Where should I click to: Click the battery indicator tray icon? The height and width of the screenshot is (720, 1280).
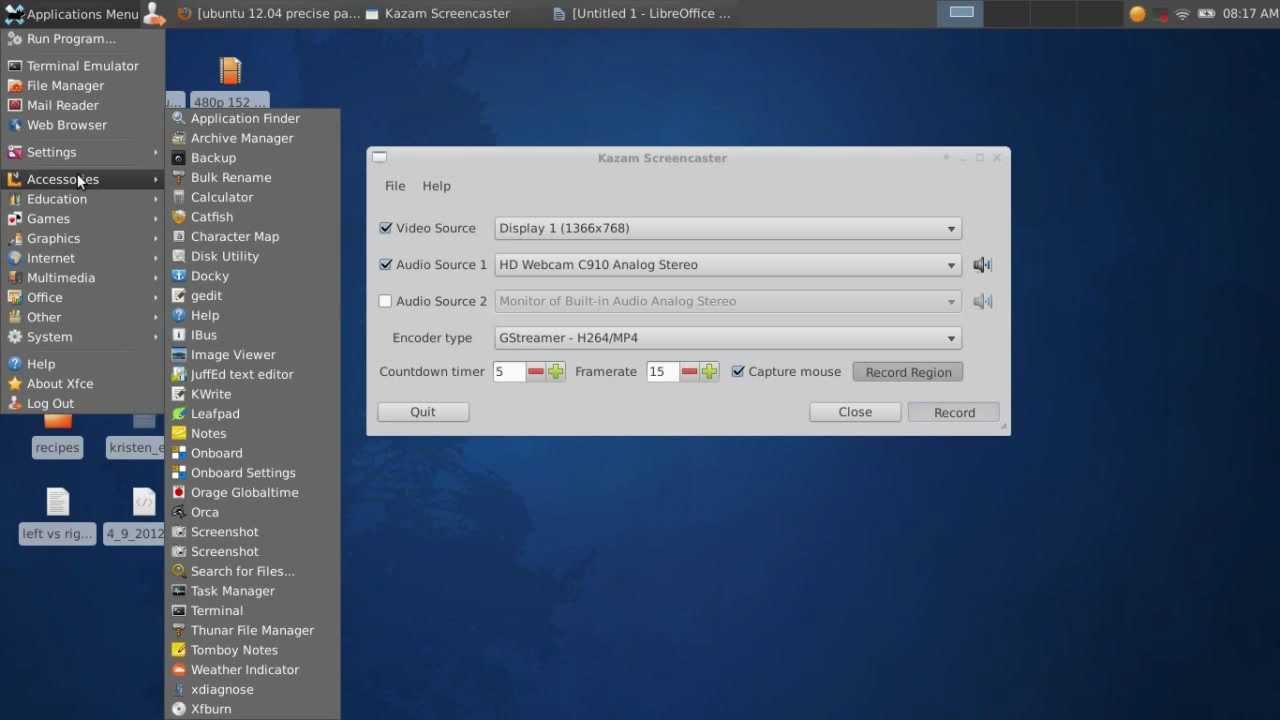[1206, 14]
